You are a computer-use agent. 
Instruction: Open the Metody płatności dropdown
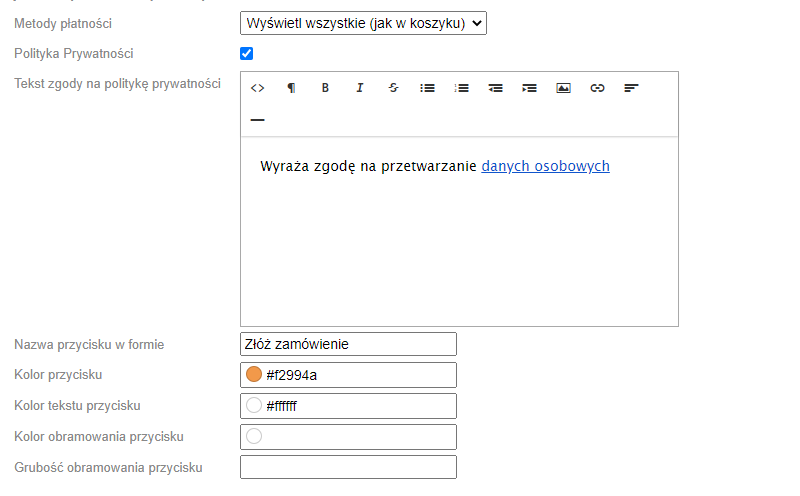[x=363, y=23]
